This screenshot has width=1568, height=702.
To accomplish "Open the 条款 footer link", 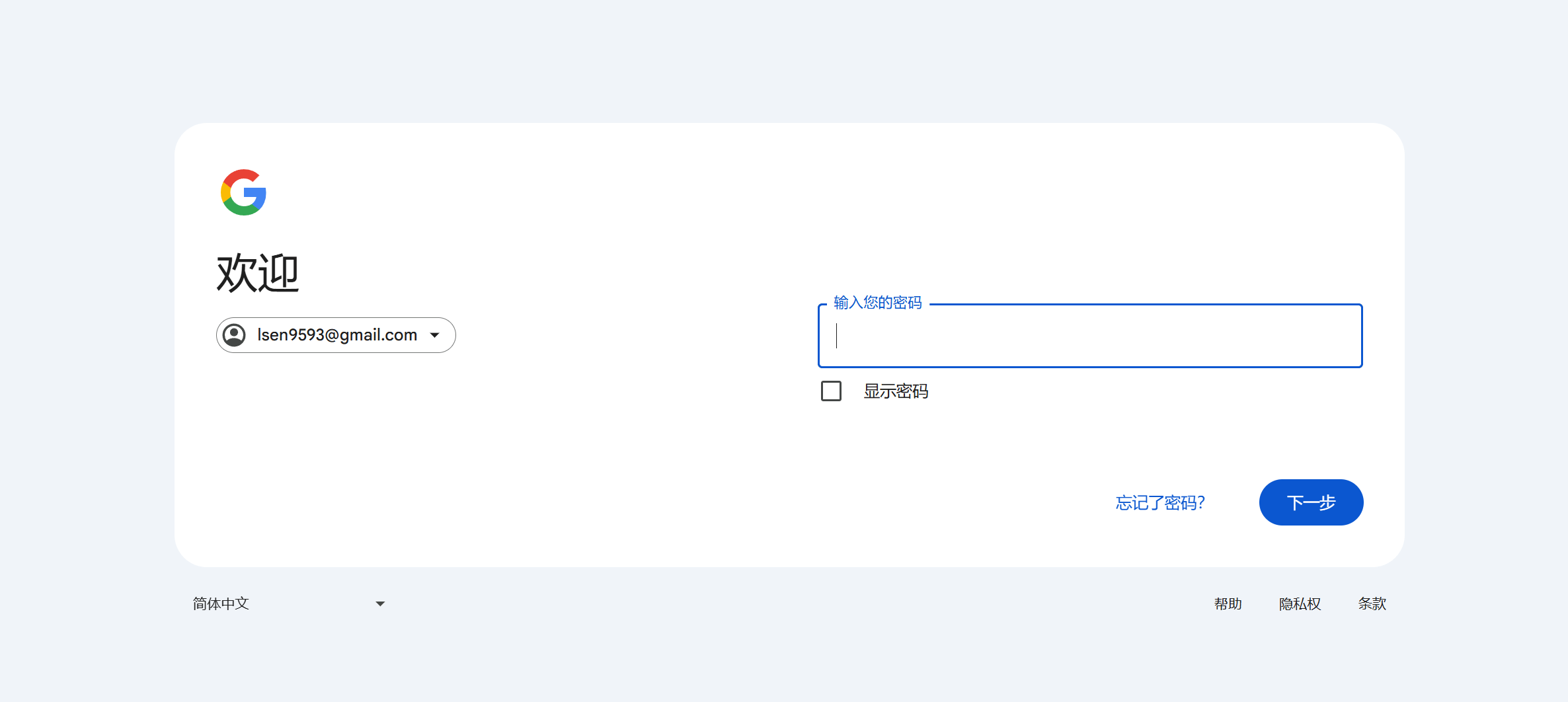I will click(x=1372, y=604).
